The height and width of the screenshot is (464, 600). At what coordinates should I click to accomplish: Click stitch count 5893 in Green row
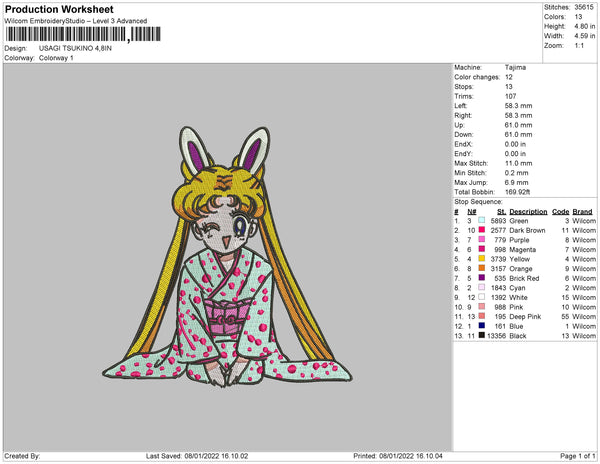[498, 221]
